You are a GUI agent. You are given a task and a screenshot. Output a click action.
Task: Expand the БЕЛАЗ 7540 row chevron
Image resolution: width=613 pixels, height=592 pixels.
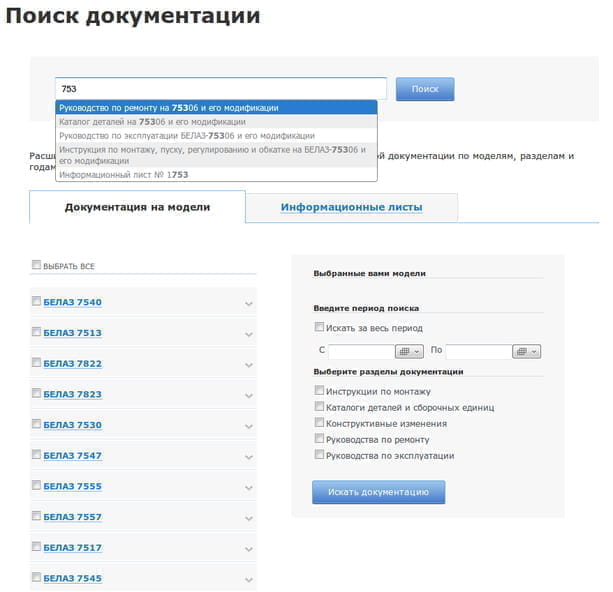(x=249, y=303)
